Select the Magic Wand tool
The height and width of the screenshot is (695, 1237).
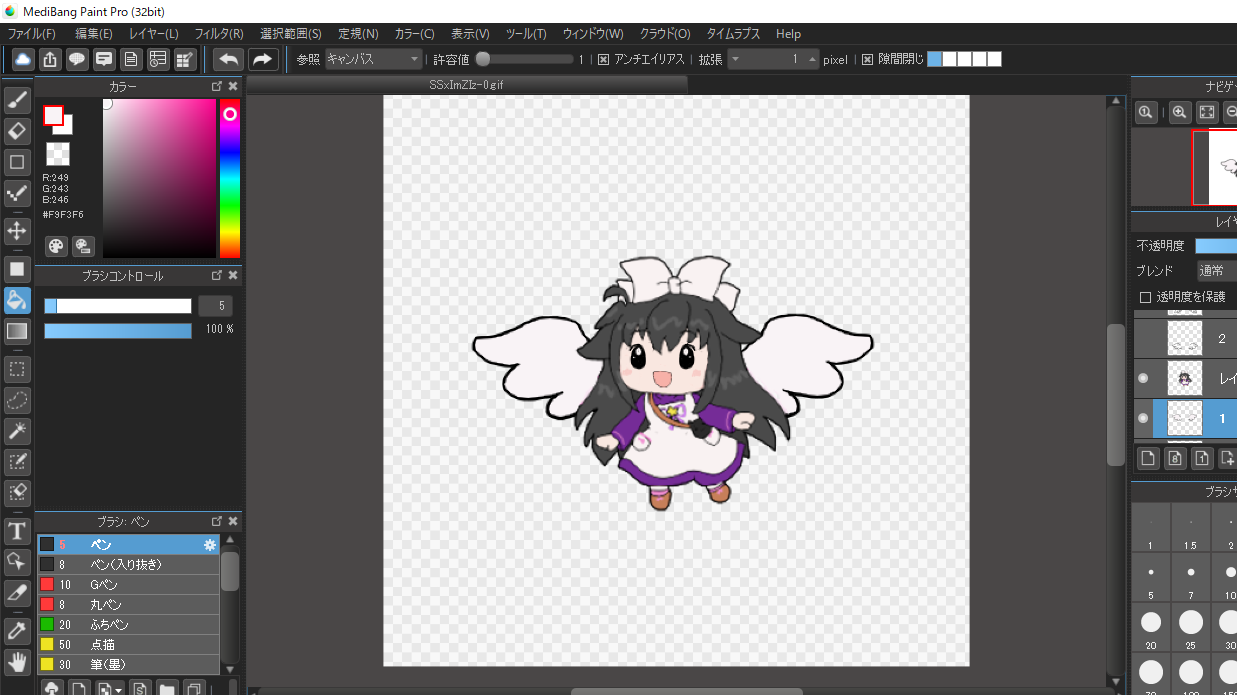[17, 431]
